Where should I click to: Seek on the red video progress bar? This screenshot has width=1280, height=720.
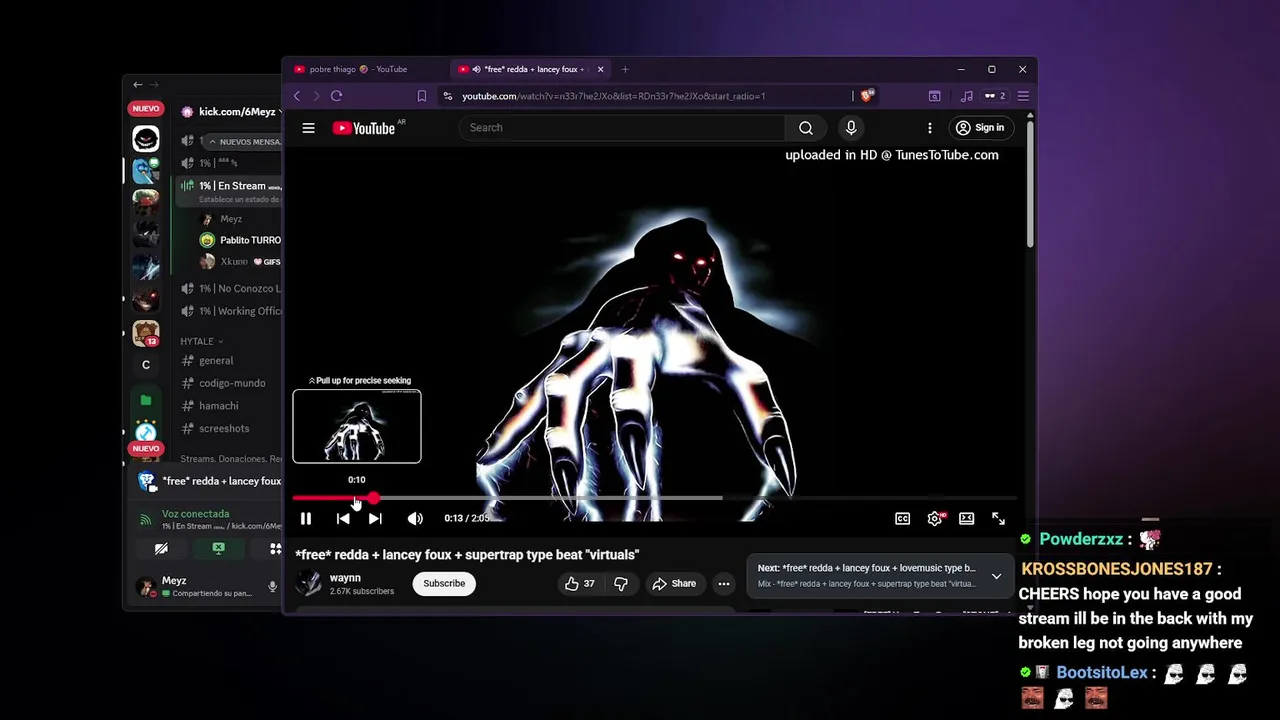click(655, 498)
